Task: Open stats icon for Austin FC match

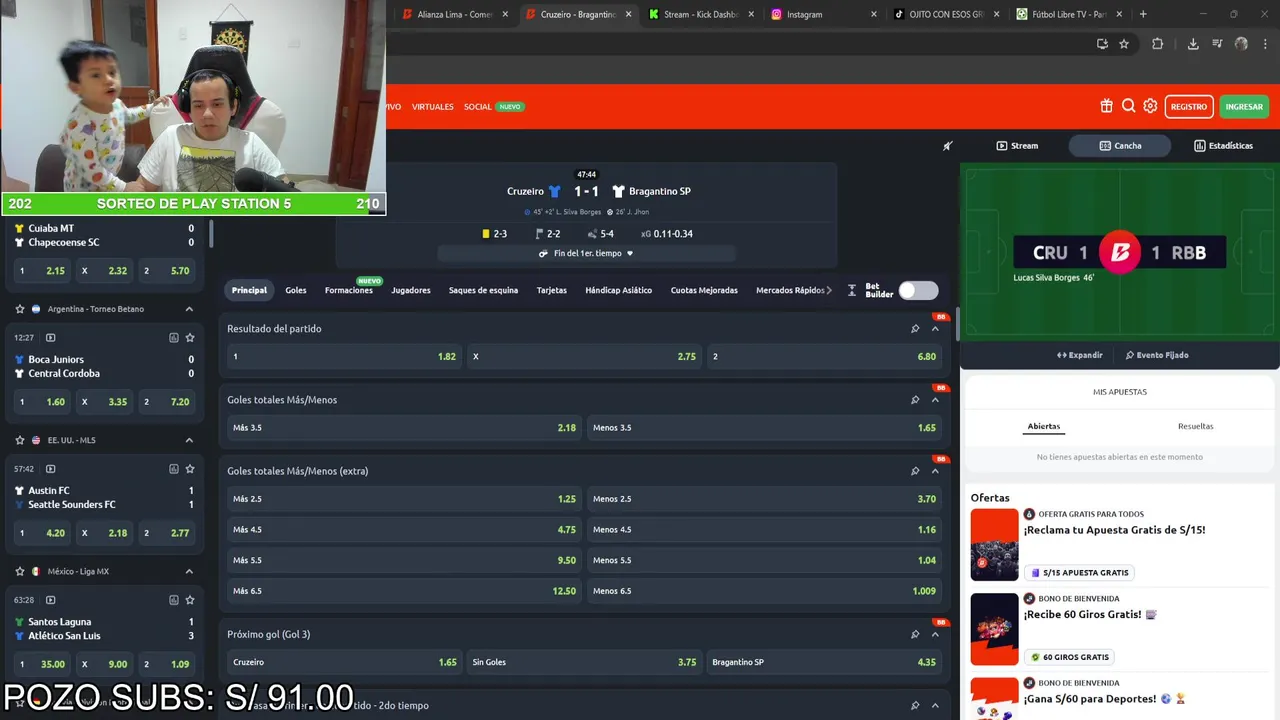Action: coord(173,469)
